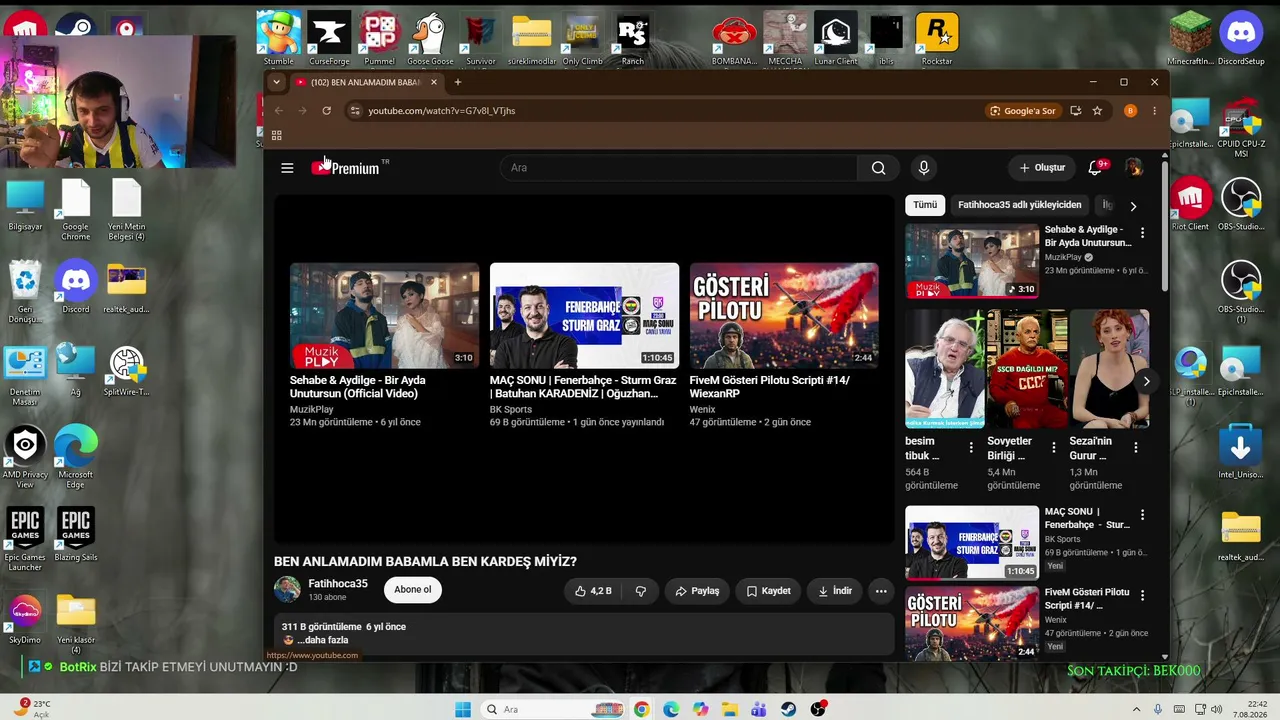Open more actions menu beside İndir

[881, 591]
